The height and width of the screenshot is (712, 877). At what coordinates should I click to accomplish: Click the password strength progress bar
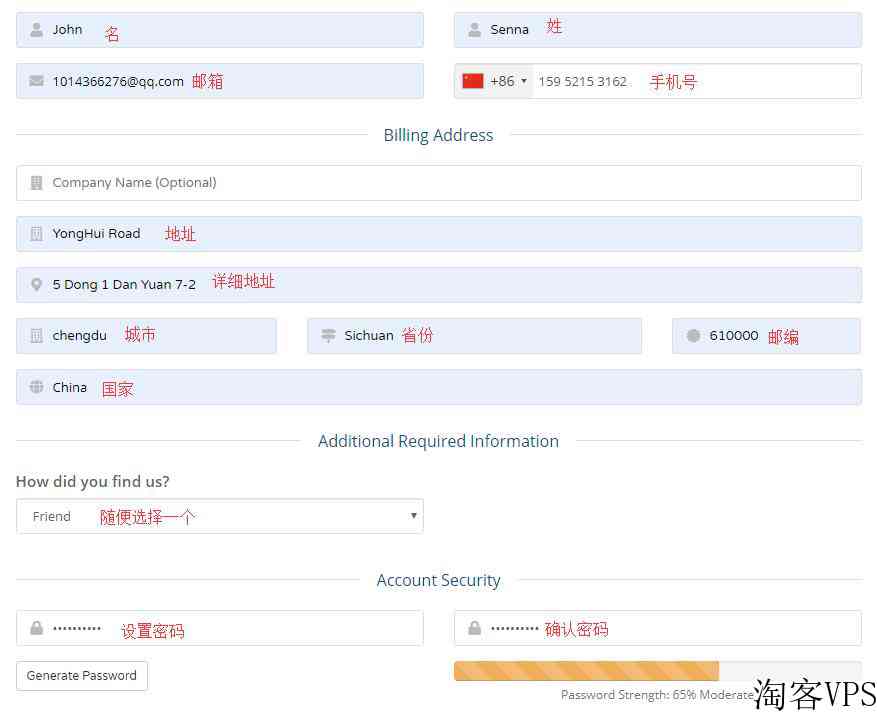657,671
